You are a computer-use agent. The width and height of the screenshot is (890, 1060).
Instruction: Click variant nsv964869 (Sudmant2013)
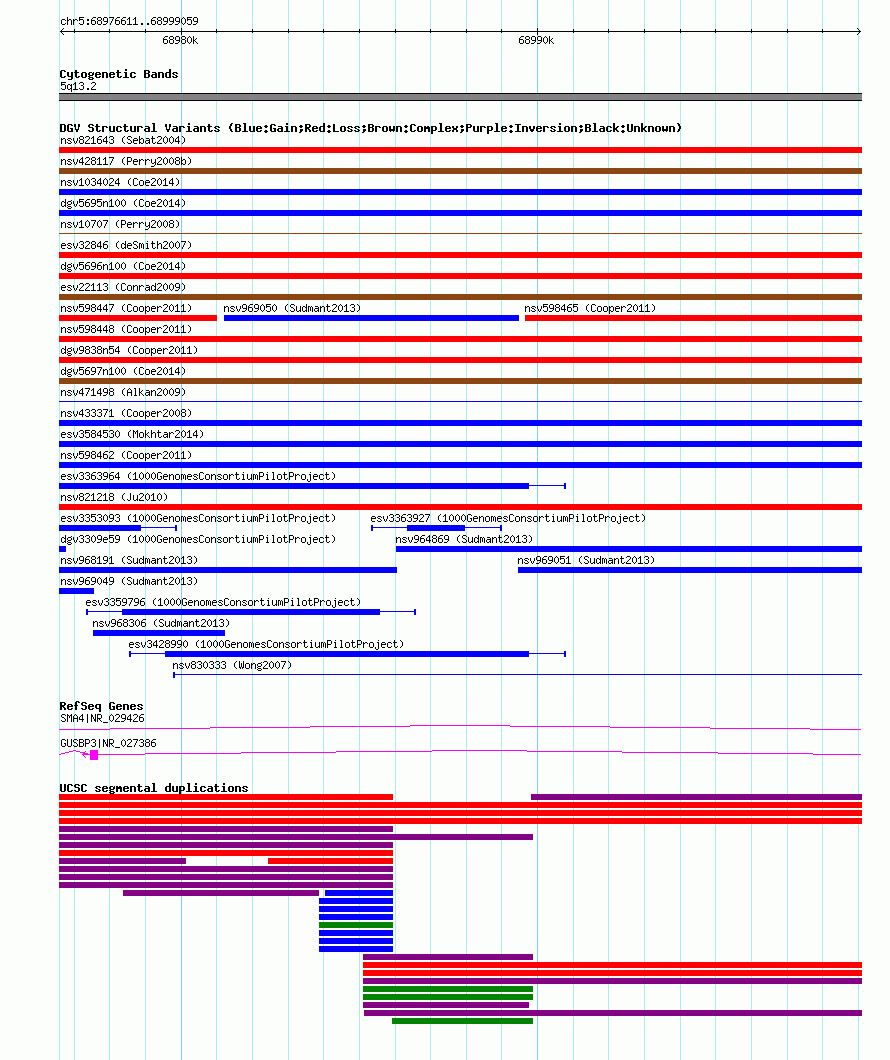click(x=464, y=539)
